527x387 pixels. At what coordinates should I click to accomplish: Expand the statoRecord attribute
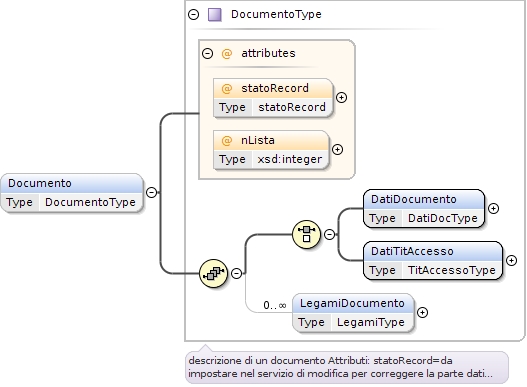point(341,98)
